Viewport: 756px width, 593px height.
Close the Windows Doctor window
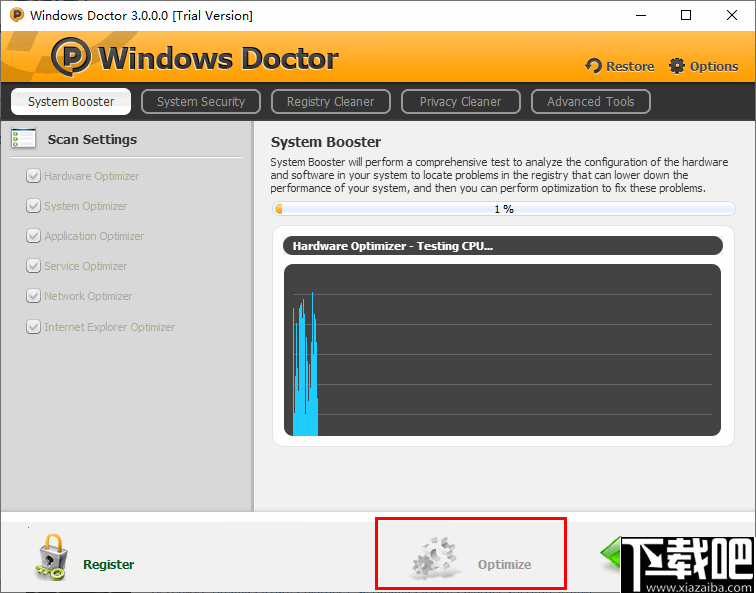point(732,15)
